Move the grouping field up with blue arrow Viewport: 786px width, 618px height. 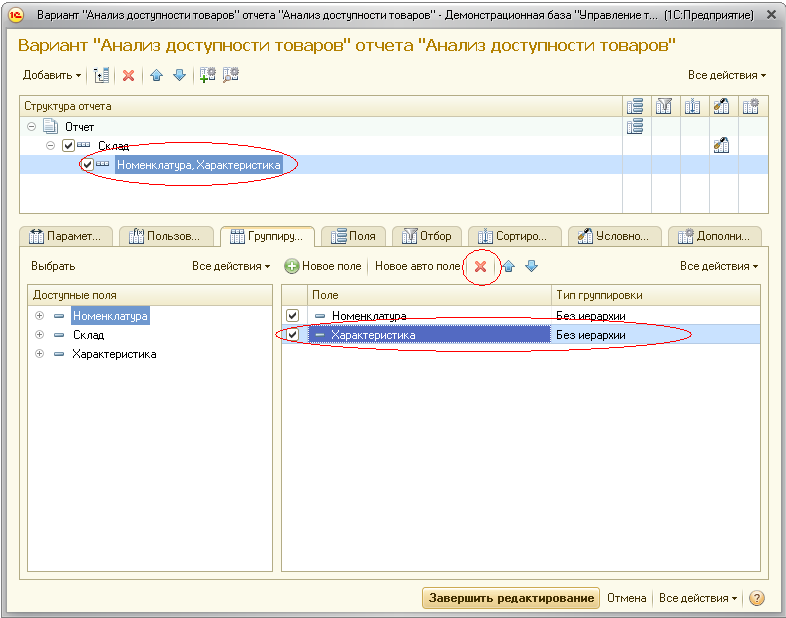pyautogui.click(x=509, y=266)
